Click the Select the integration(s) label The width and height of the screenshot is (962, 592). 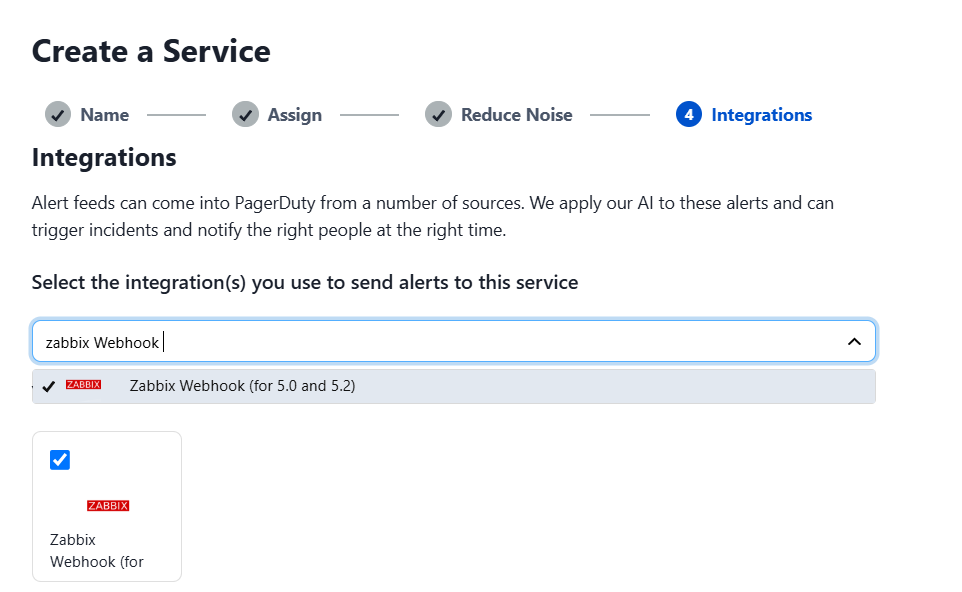tap(305, 283)
